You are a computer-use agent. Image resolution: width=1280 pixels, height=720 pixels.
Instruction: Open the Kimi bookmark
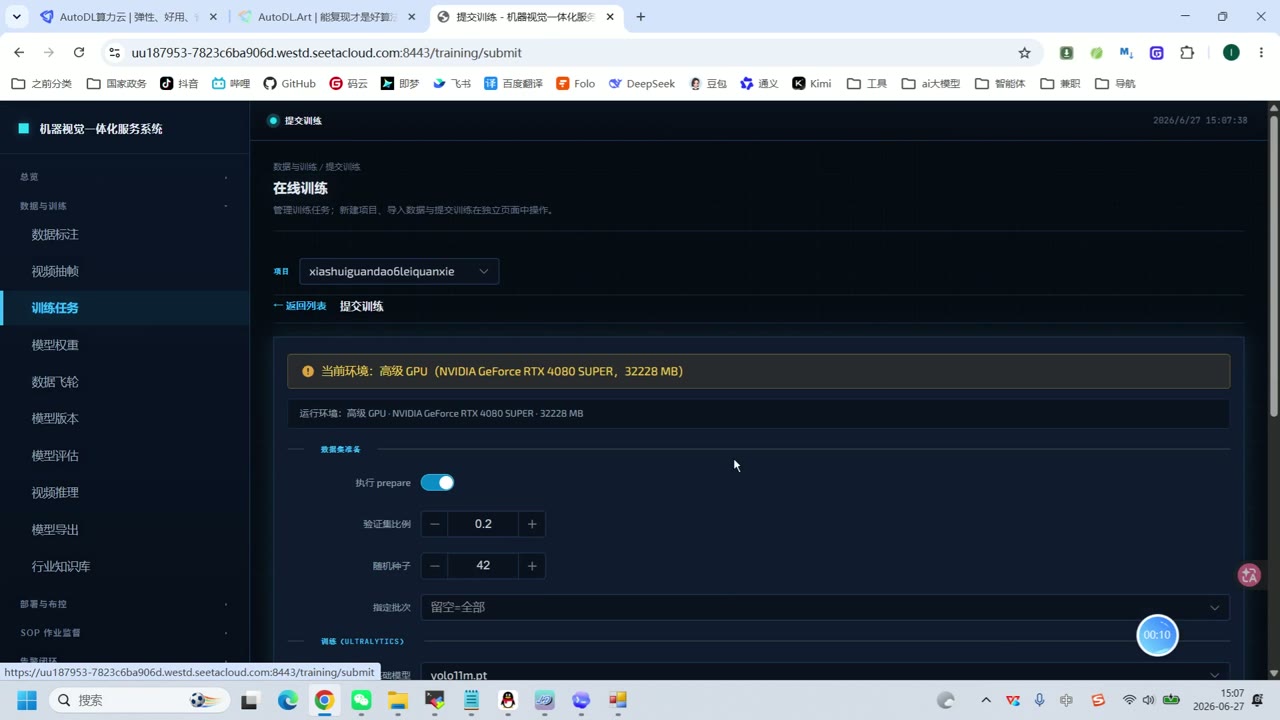point(812,83)
